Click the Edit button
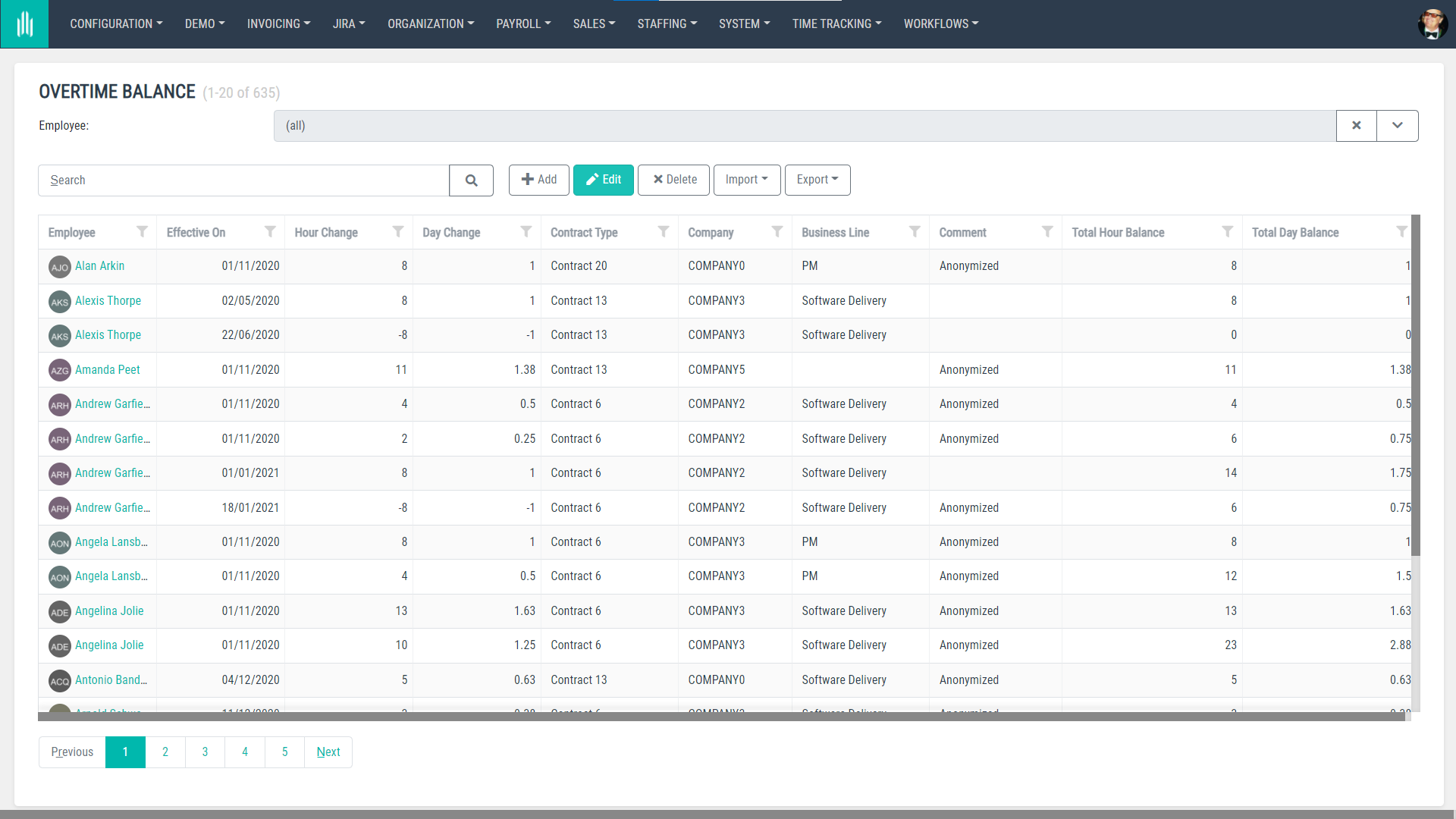 coord(603,180)
